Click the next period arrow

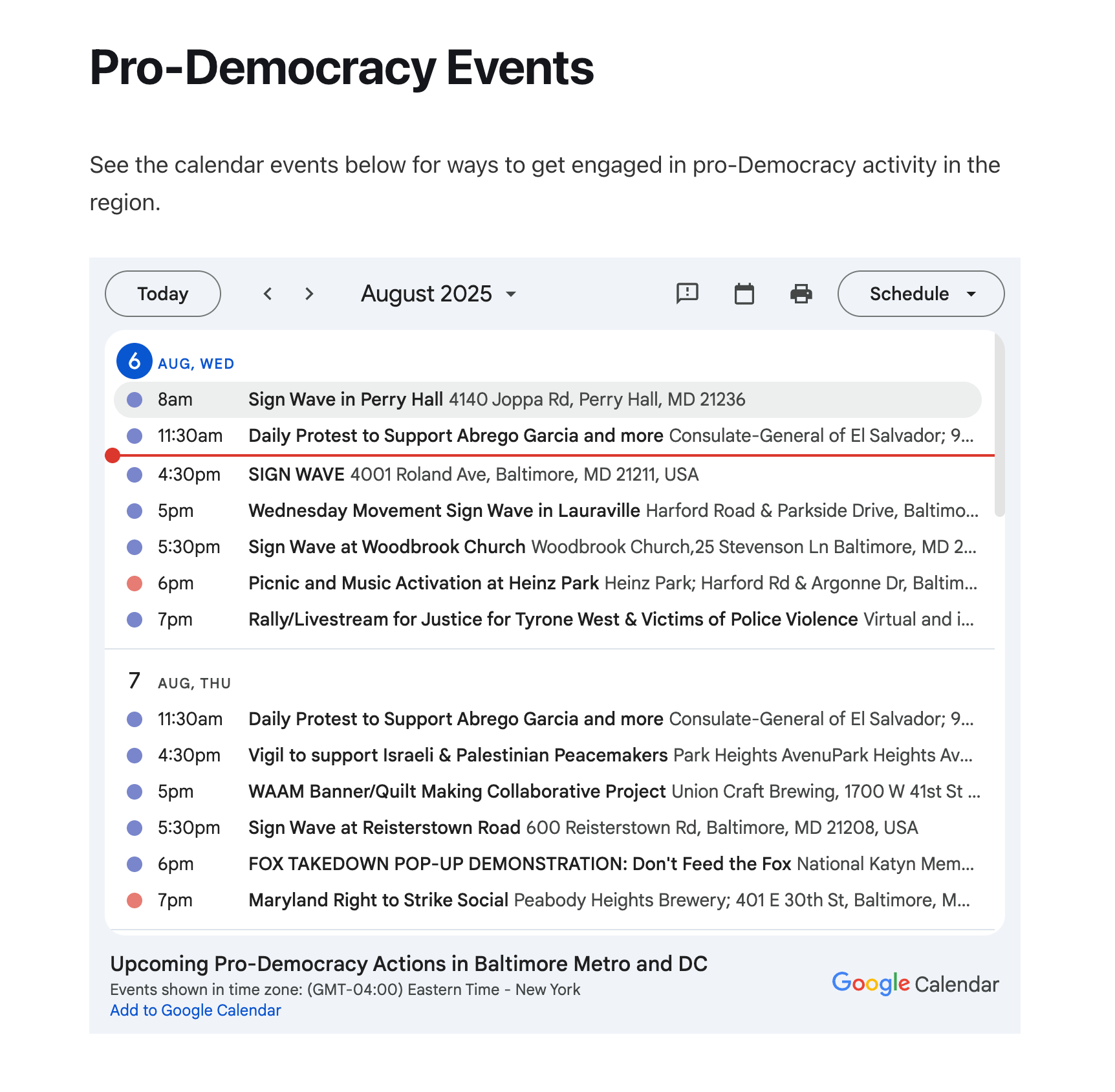[x=309, y=294]
